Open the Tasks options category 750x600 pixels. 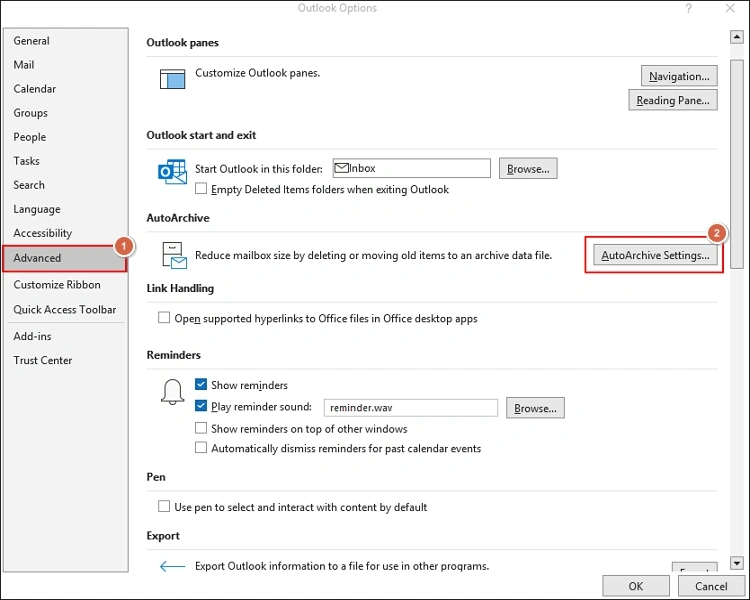[x=65, y=161]
